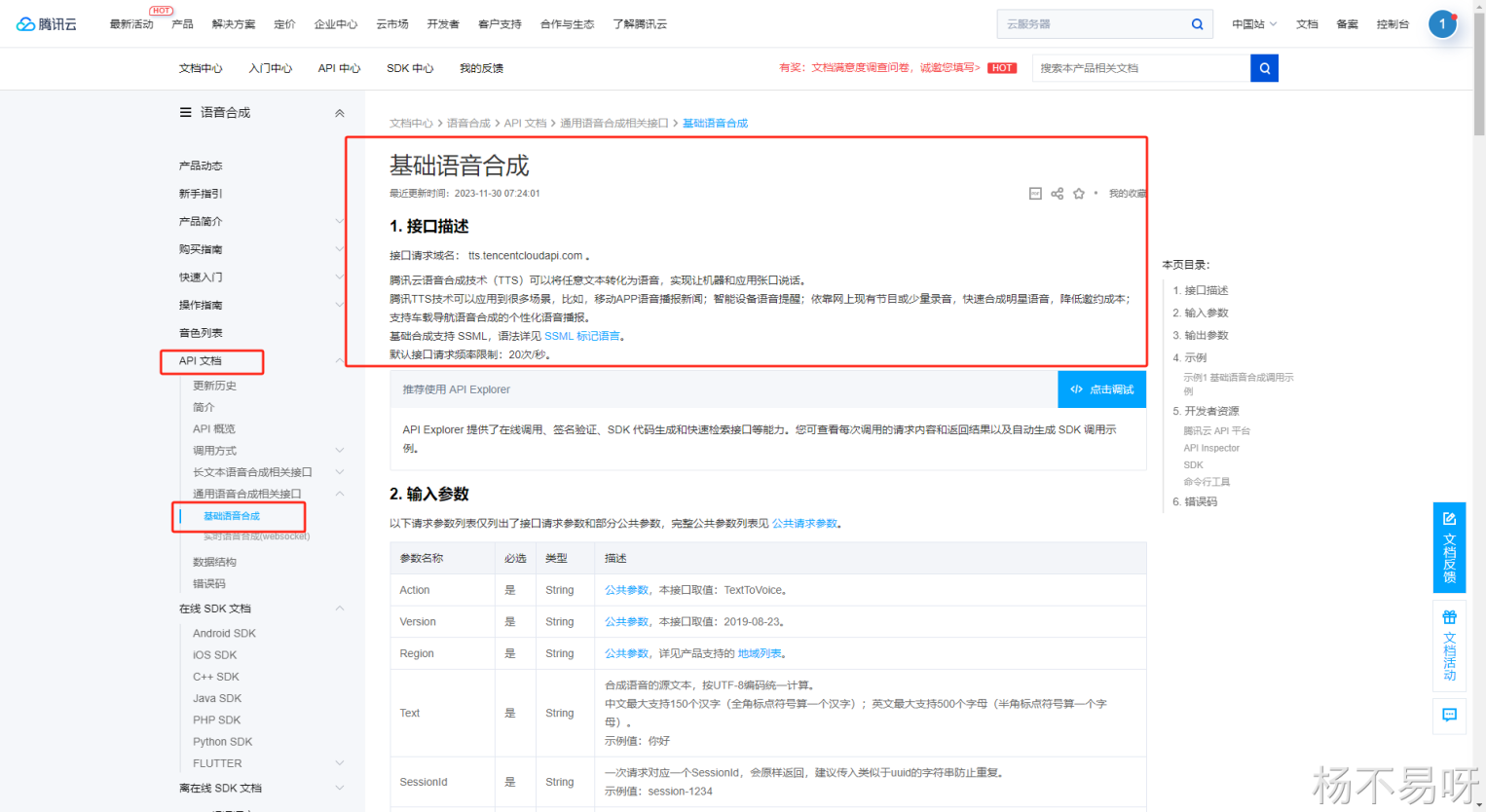Open API Inspector in page contents list
The height and width of the screenshot is (812, 1486).
(x=1211, y=449)
